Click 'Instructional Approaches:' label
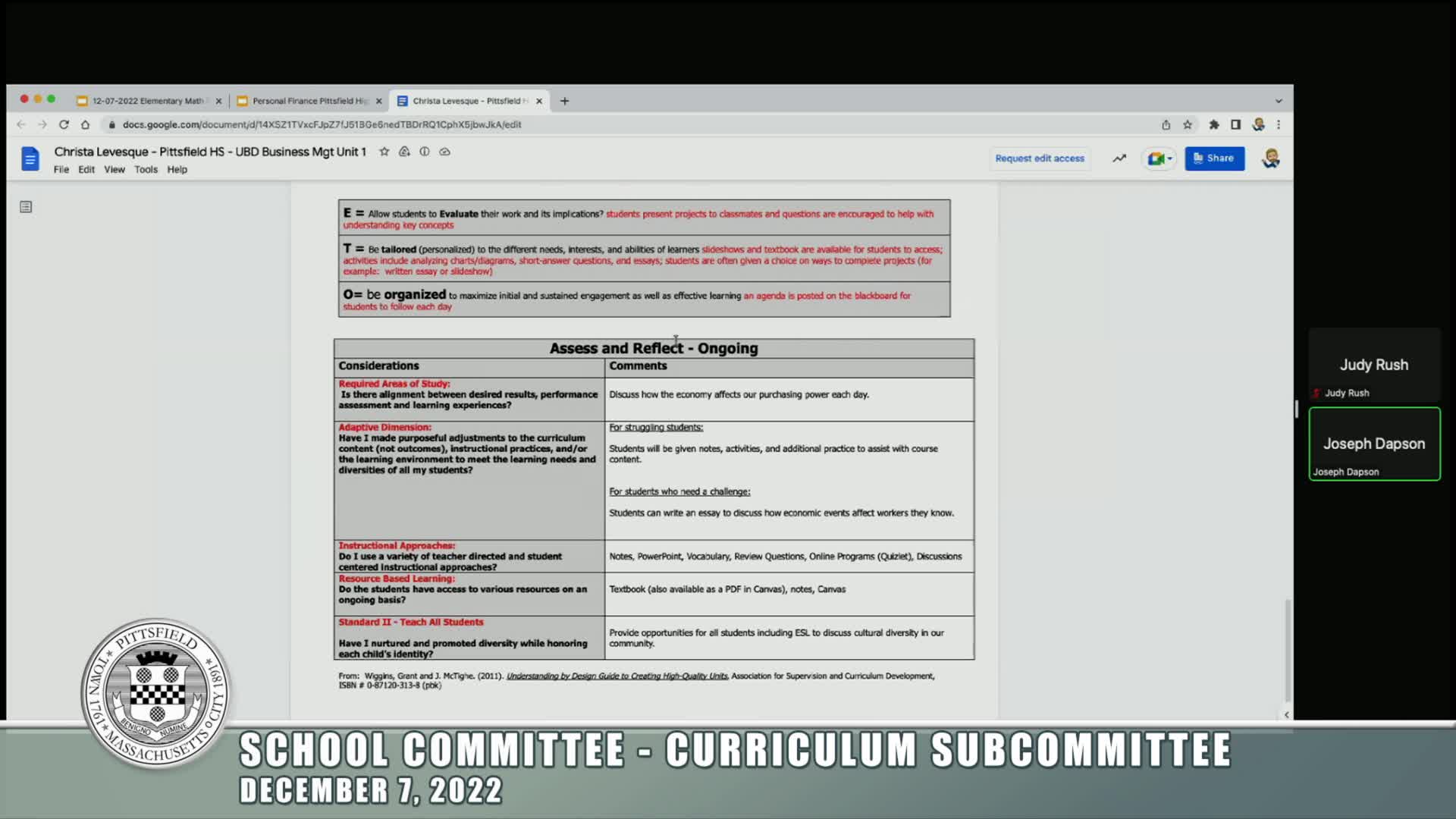Image resolution: width=1456 pixels, height=819 pixels. pyautogui.click(x=397, y=545)
